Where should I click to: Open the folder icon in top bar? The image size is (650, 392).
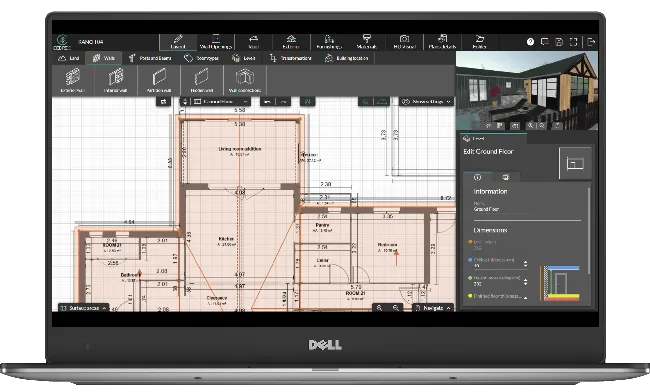[480, 42]
